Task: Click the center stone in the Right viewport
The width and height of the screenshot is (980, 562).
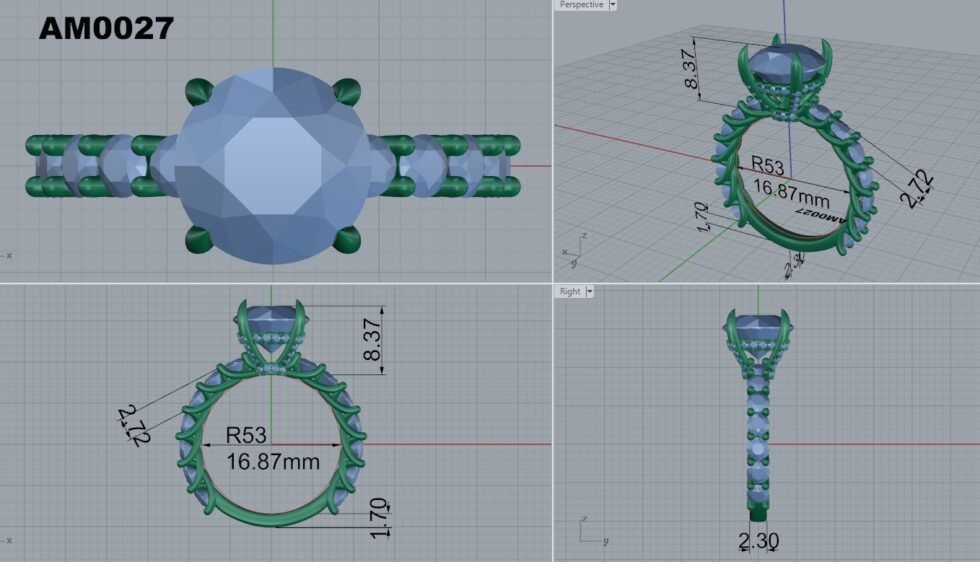Action: click(x=758, y=323)
